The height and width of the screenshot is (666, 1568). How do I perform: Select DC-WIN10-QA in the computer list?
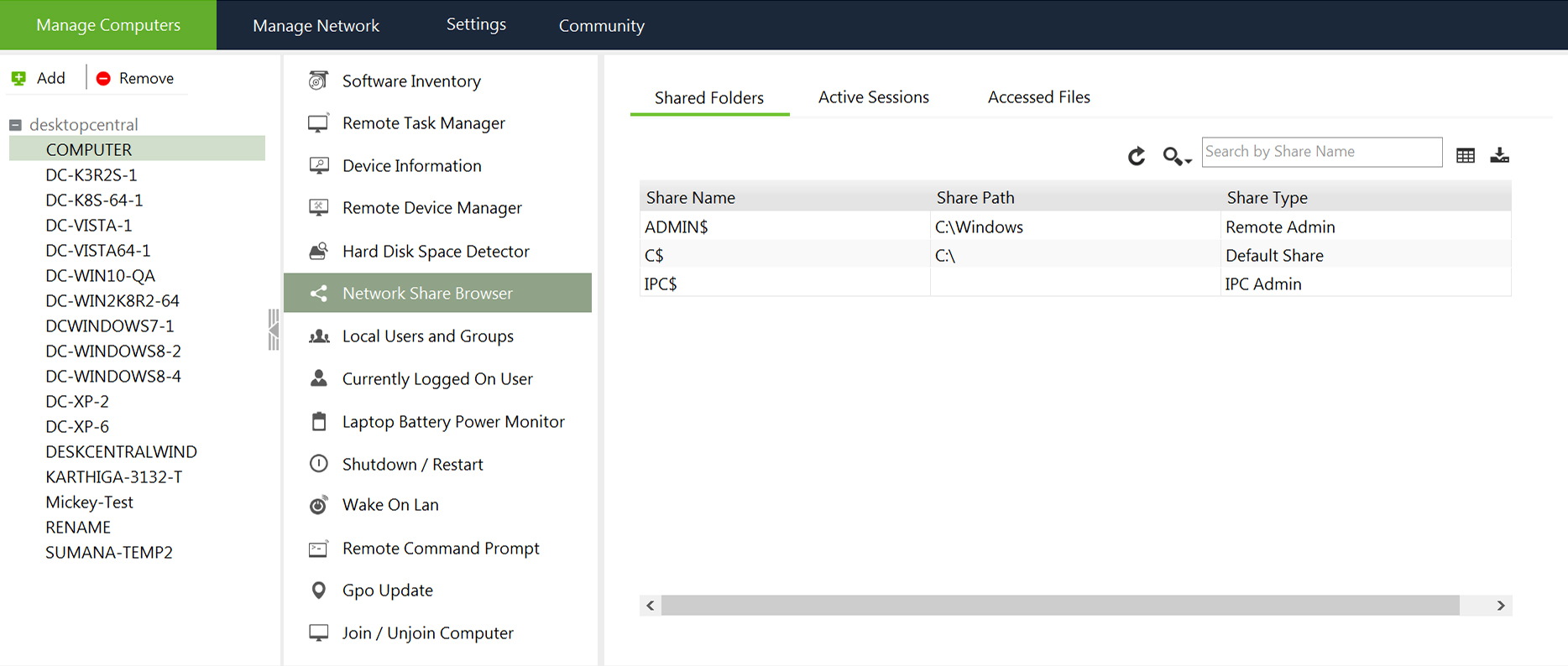click(100, 276)
